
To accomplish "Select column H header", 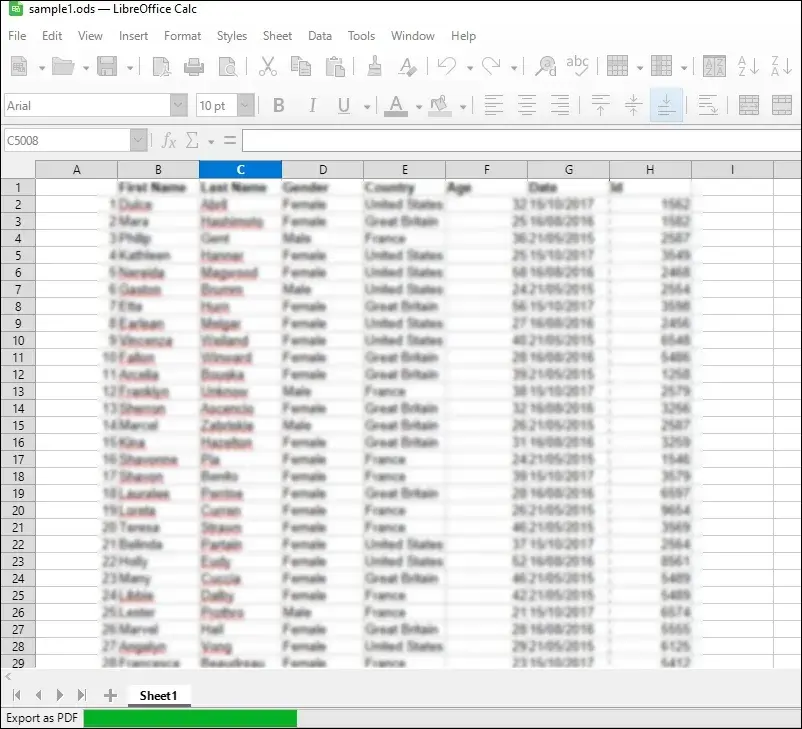I will pyautogui.click(x=650, y=169).
